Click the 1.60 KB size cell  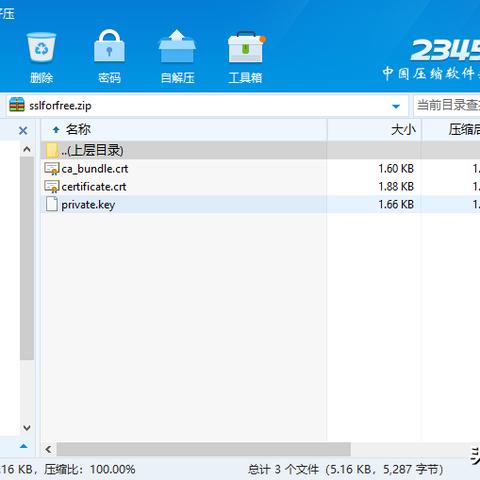tap(396, 169)
